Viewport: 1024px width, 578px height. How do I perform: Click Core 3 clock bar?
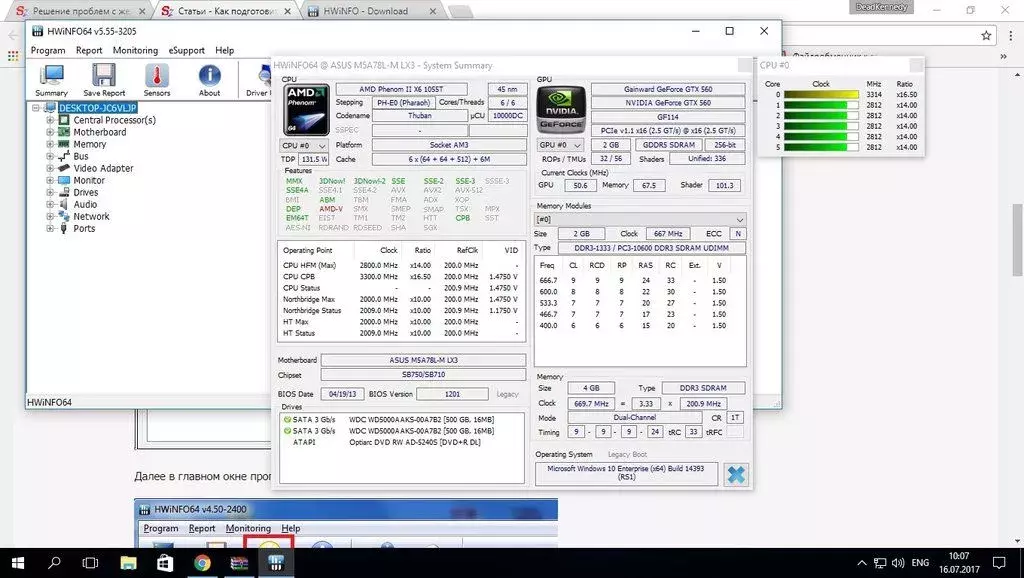821,126
